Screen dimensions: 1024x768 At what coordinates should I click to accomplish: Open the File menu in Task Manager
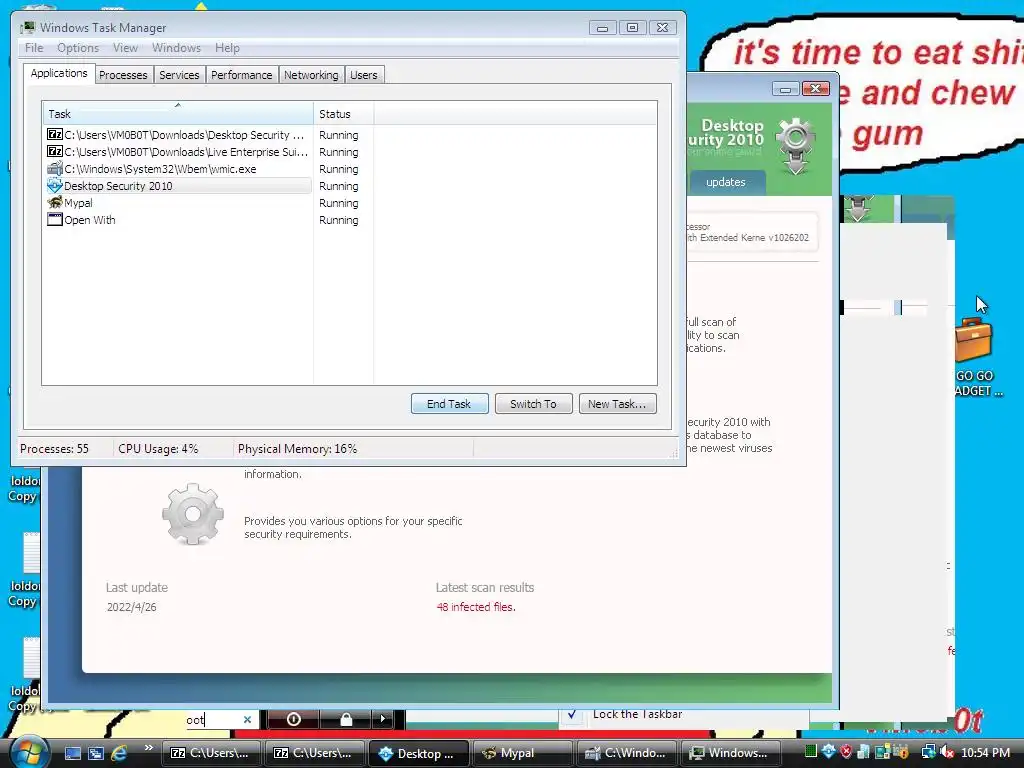(x=34, y=48)
